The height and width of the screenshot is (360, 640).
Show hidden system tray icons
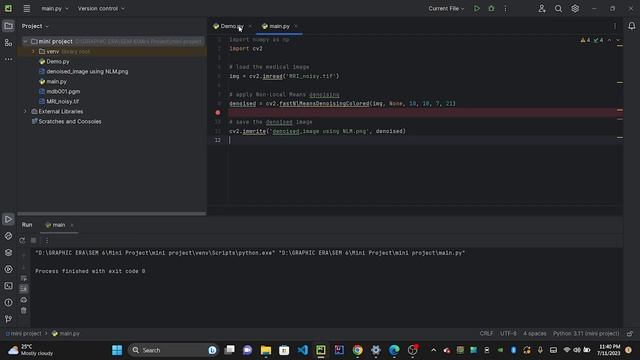click(x=433, y=350)
